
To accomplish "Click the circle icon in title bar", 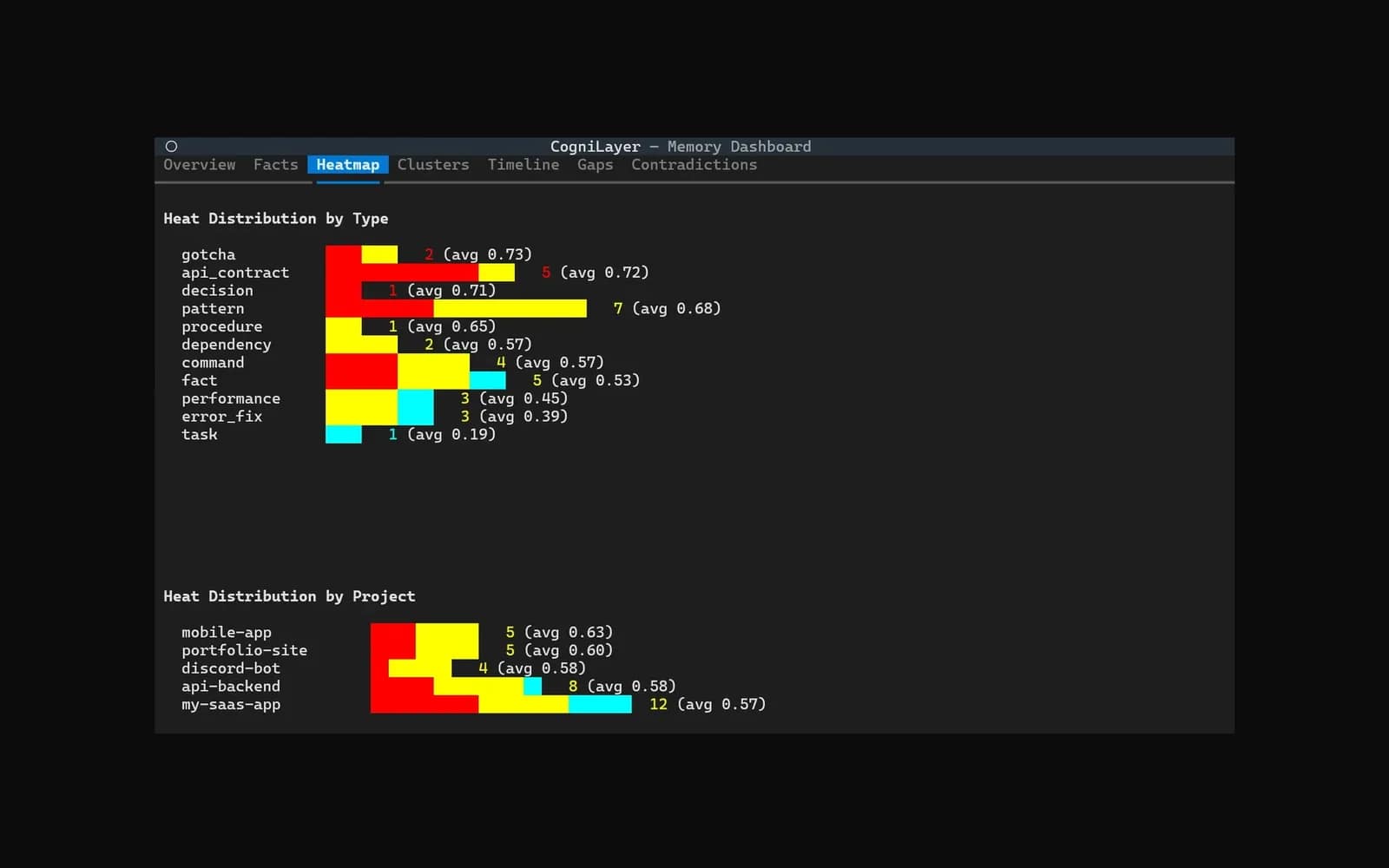I will pyautogui.click(x=171, y=147).
